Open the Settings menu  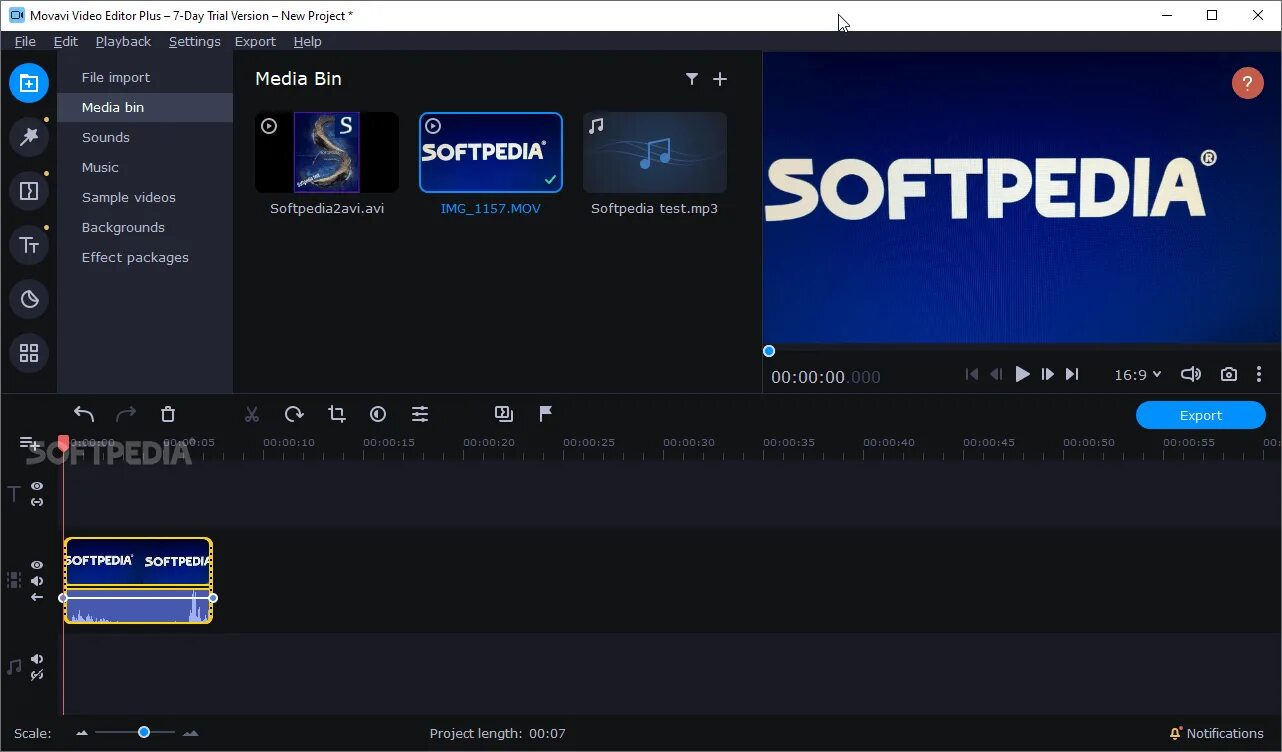(194, 41)
